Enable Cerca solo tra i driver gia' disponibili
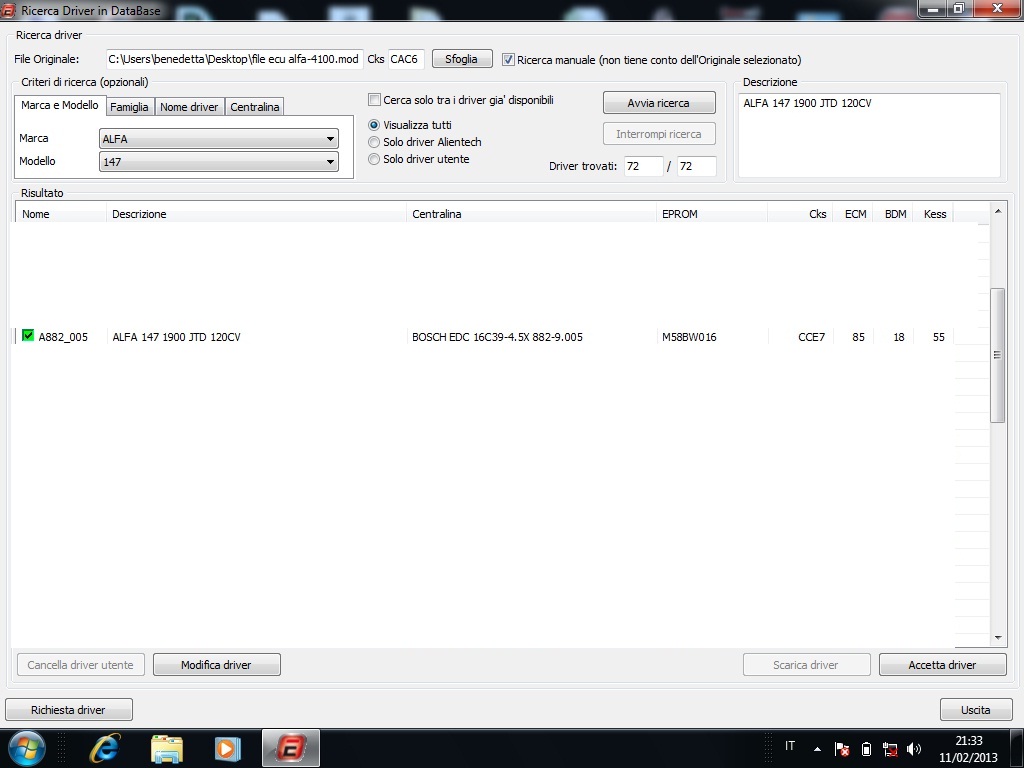This screenshot has width=1024, height=768. point(374,100)
